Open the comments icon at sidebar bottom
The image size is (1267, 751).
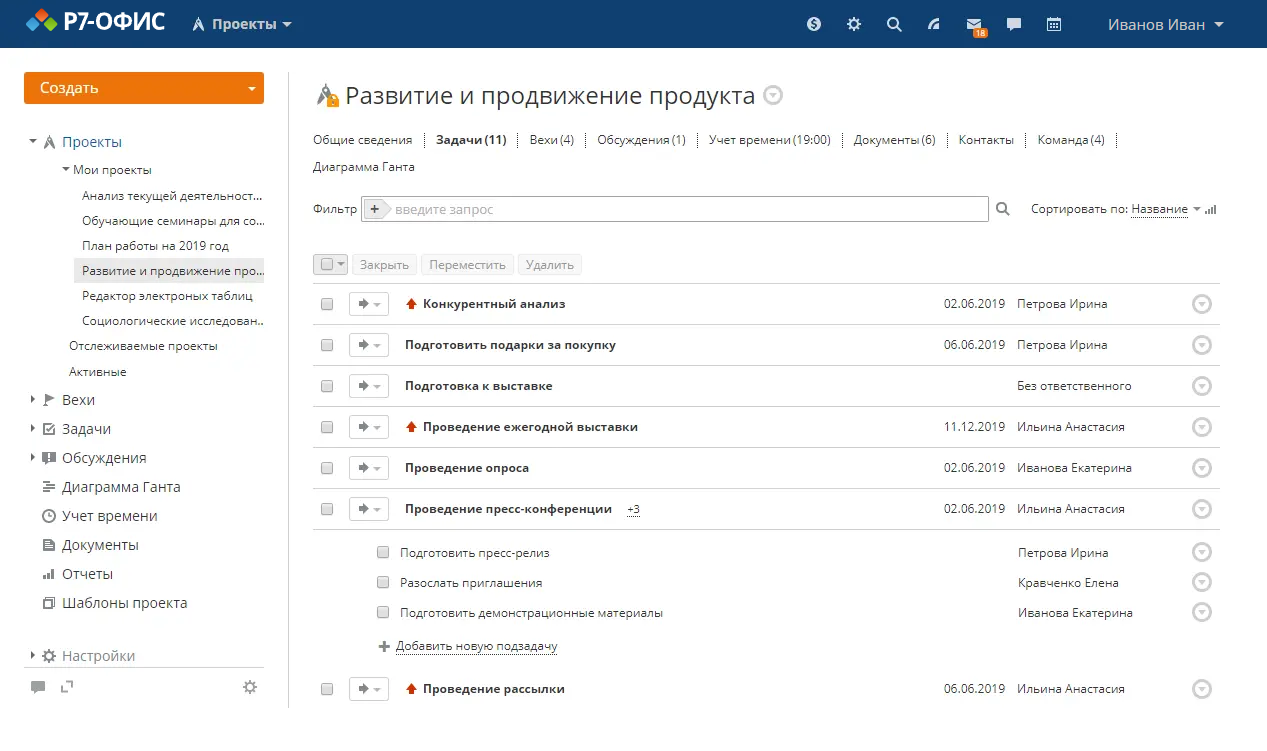[x=38, y=687]
